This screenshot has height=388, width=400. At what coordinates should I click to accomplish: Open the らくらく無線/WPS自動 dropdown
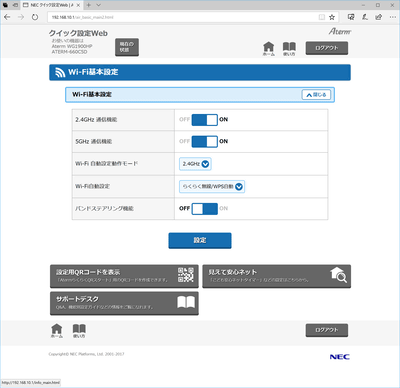coord(212,187)
